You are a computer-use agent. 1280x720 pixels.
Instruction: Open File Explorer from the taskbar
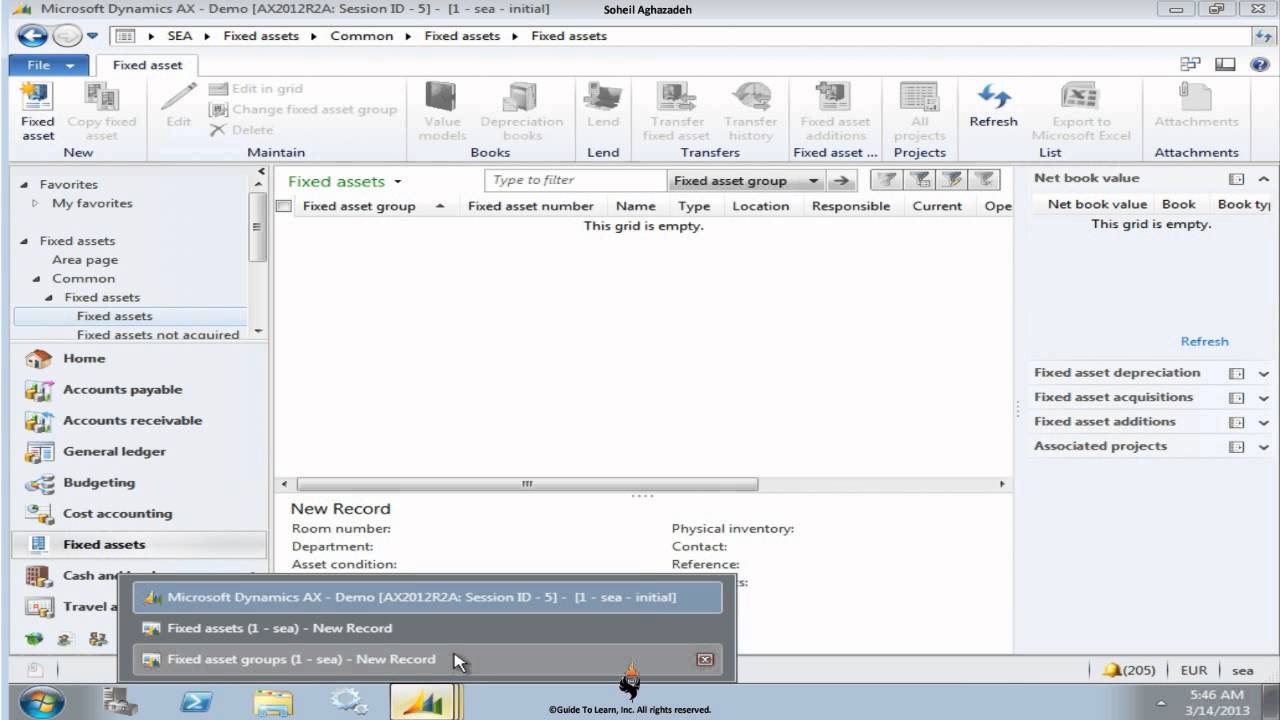click(272, 702)
